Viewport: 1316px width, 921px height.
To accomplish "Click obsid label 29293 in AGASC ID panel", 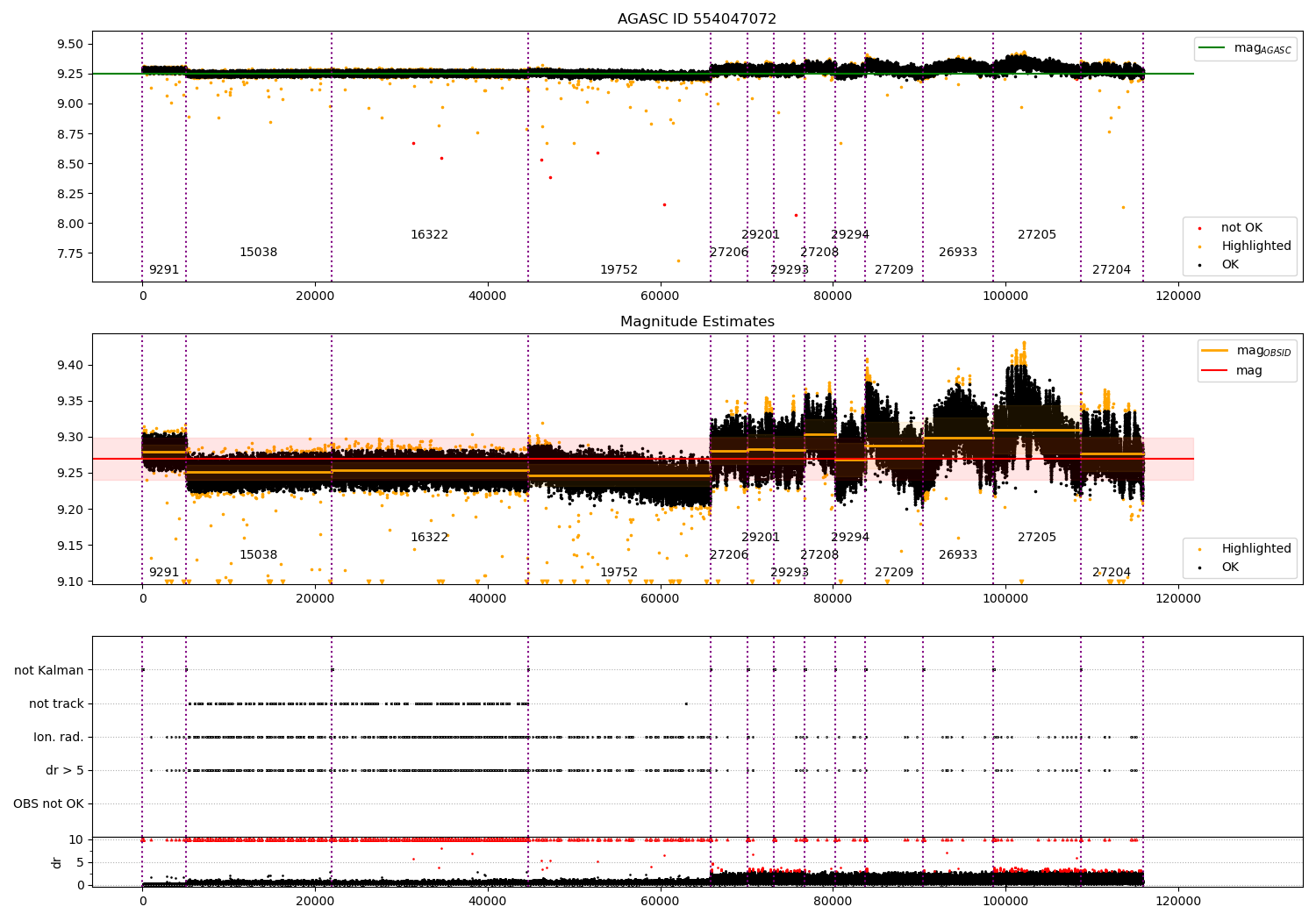I will click(x=790, y=270).
